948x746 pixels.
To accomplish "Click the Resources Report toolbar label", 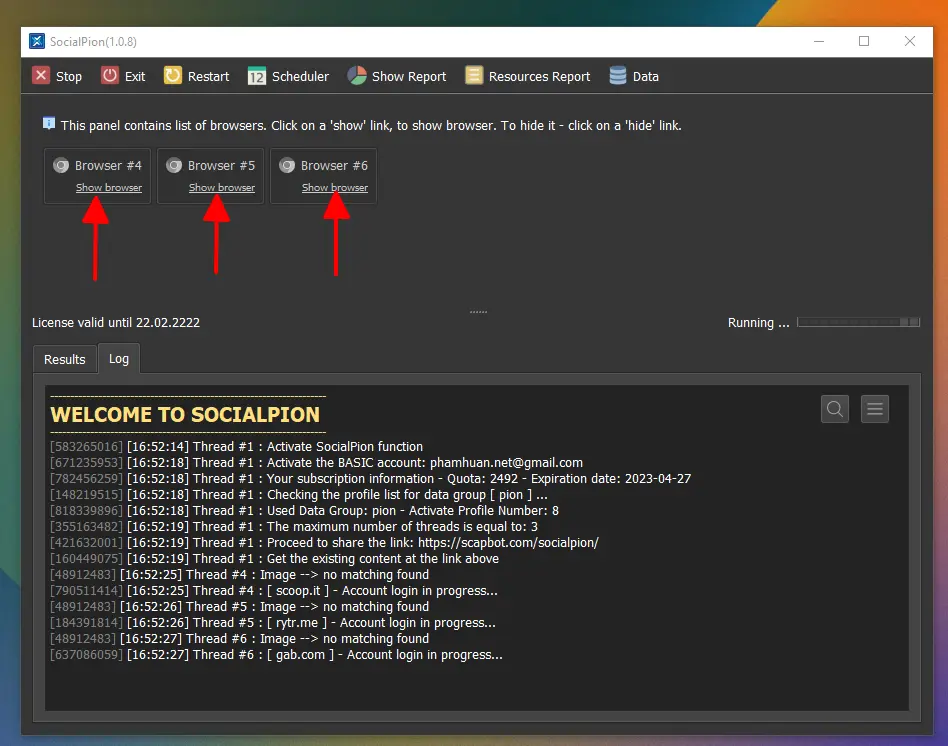I will click(539, 77).
